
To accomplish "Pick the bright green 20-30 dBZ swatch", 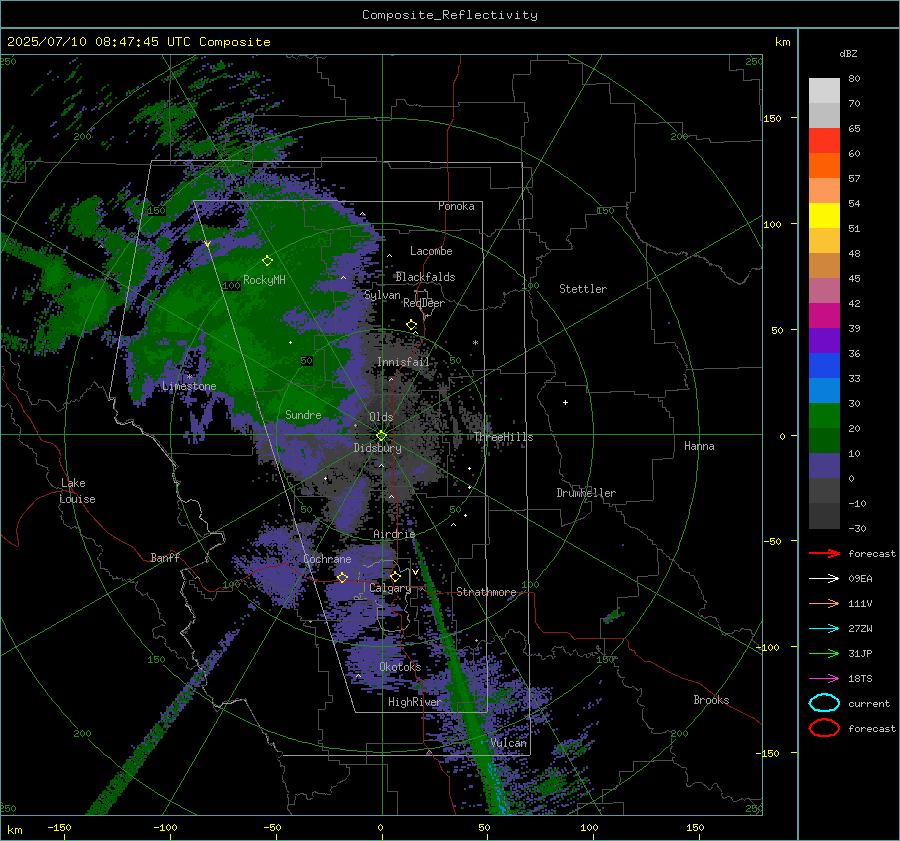I will coord(824,416).
